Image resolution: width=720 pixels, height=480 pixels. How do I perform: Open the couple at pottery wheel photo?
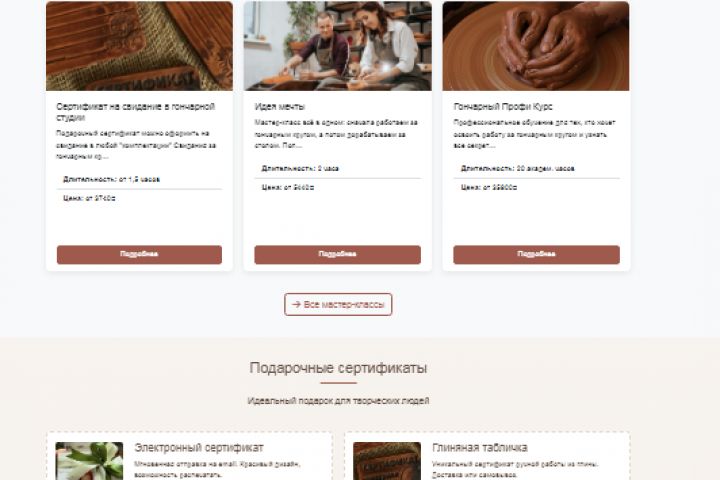coord(338,46)
